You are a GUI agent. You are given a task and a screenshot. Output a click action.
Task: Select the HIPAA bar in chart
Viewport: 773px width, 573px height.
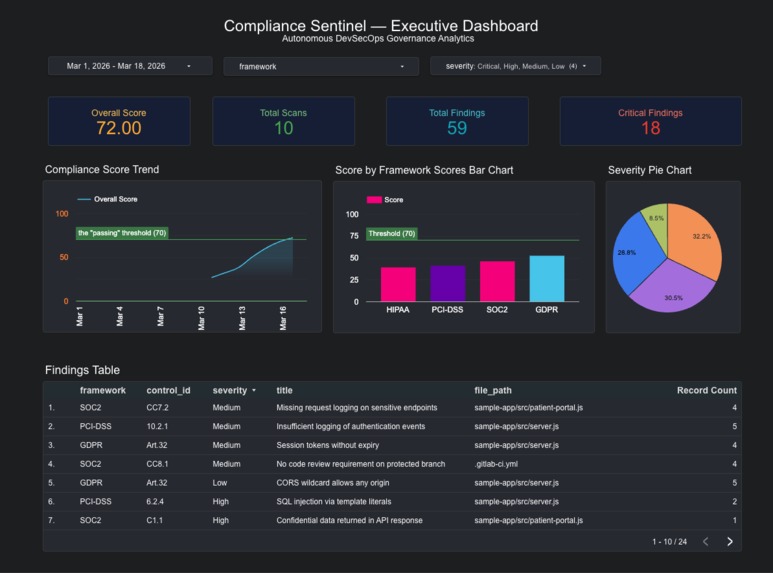[x=398, y=284]
